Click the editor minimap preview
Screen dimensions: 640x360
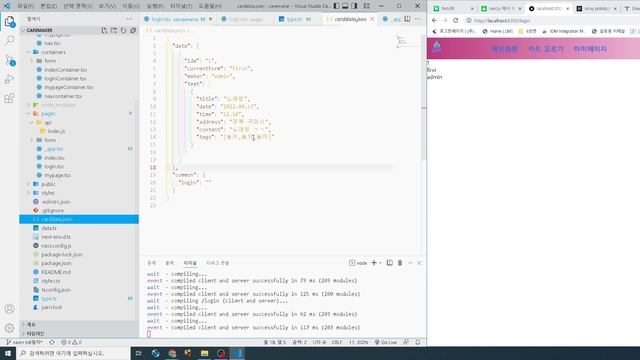point(402,41)
